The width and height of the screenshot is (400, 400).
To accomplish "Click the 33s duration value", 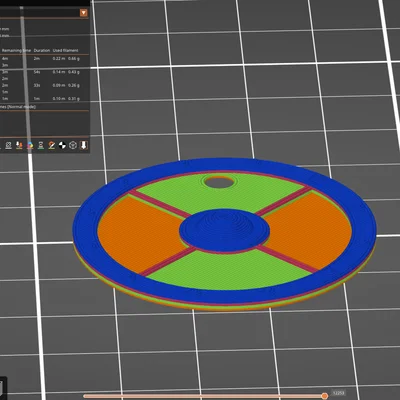I will click(x=37, y=85).
